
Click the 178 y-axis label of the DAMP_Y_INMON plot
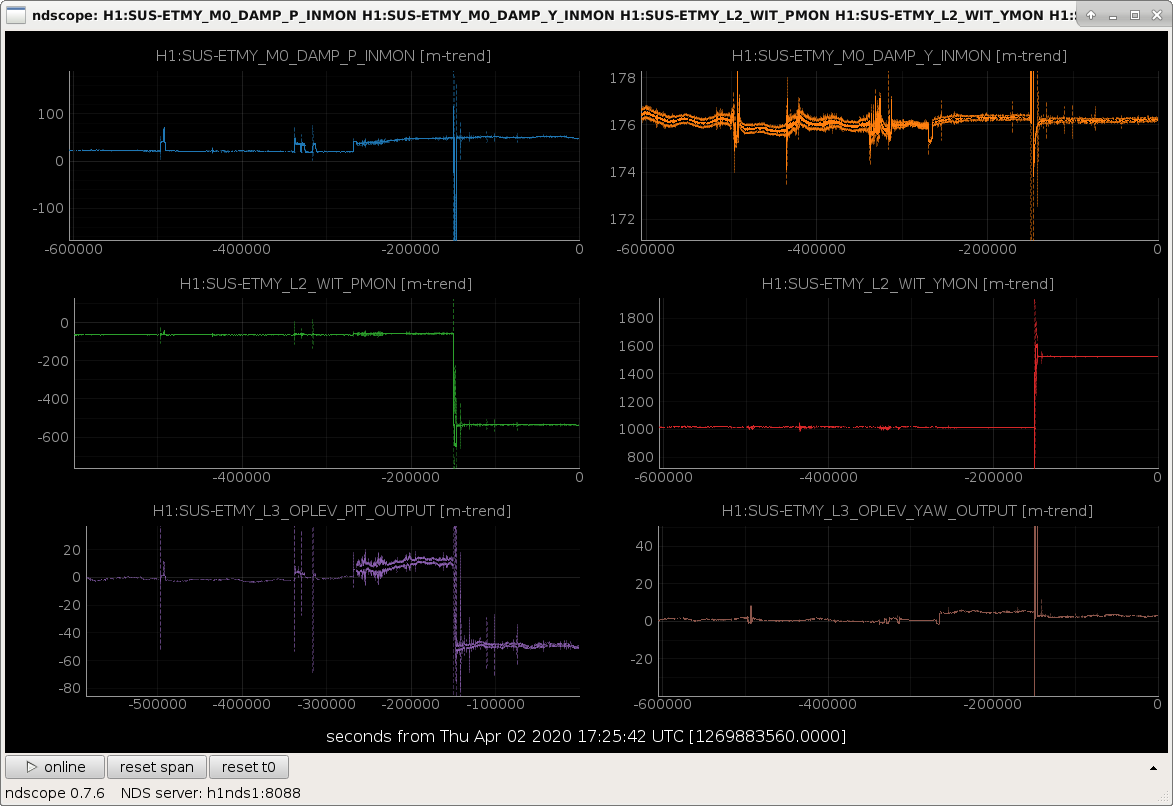point(622,78)
